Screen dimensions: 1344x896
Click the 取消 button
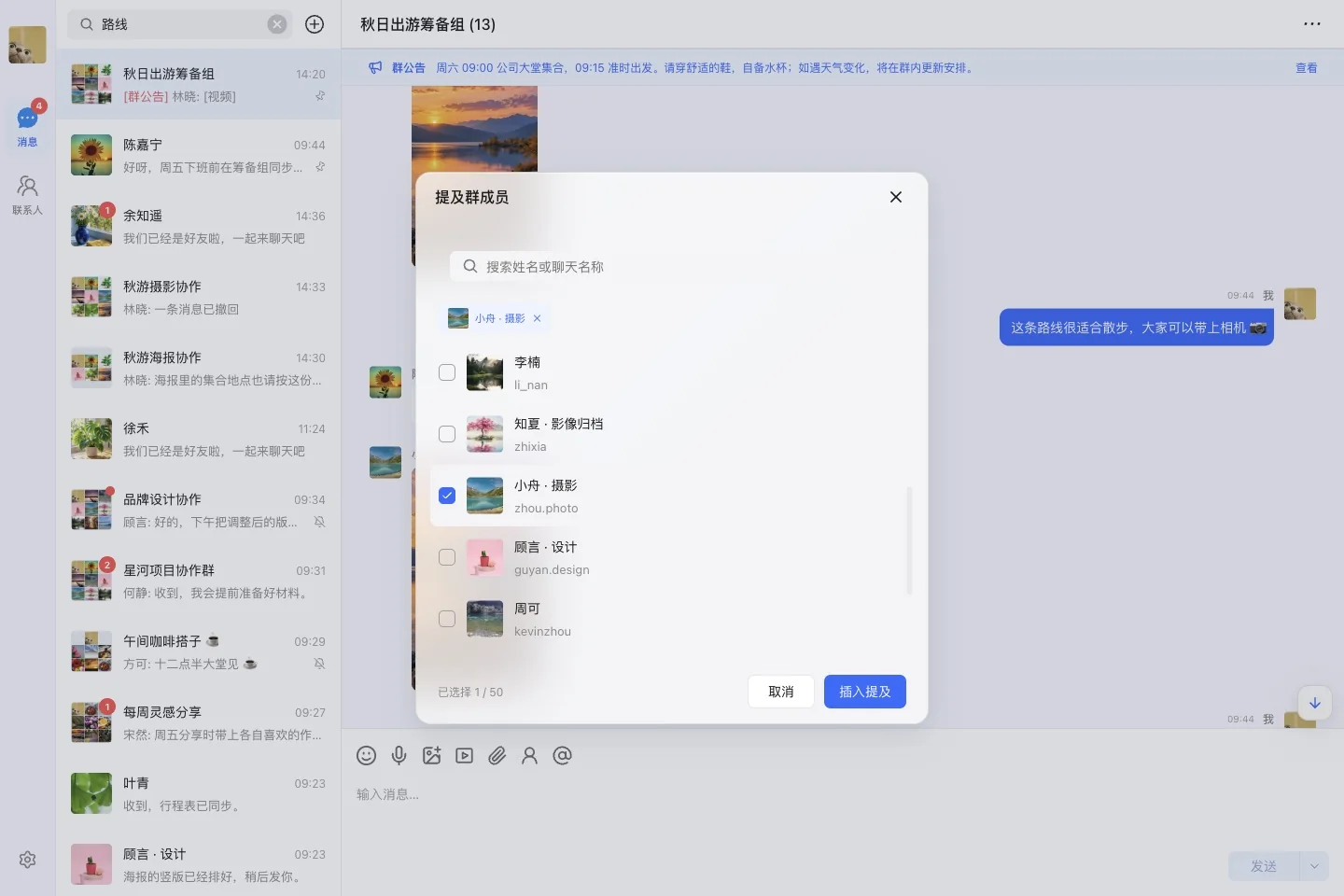coord(781,692)
